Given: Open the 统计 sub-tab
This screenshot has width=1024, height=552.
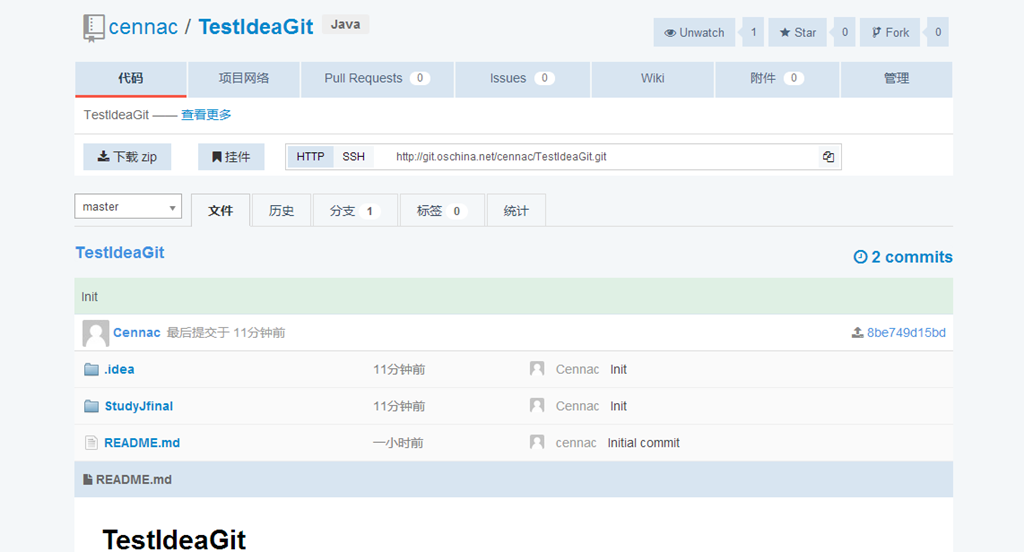Looking at the screenshot, I should pyautogui.click(x=516, y=211).
